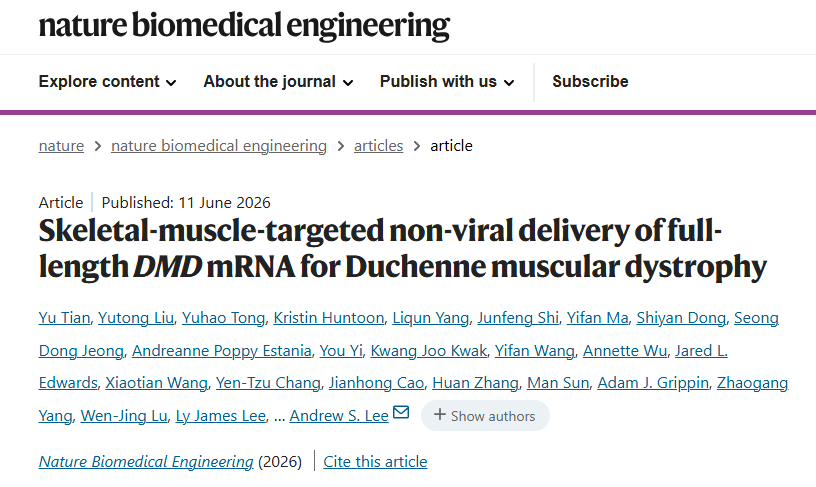Open the About the journal dropdown
This screenshot has width=816, height=487.
278,82
